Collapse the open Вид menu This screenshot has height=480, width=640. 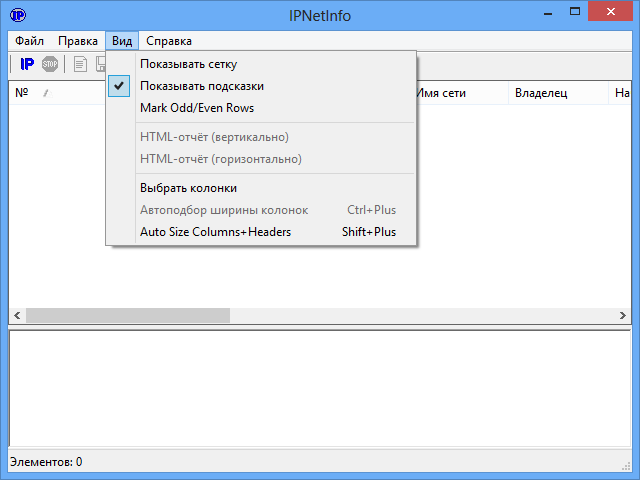pos(122,41)
